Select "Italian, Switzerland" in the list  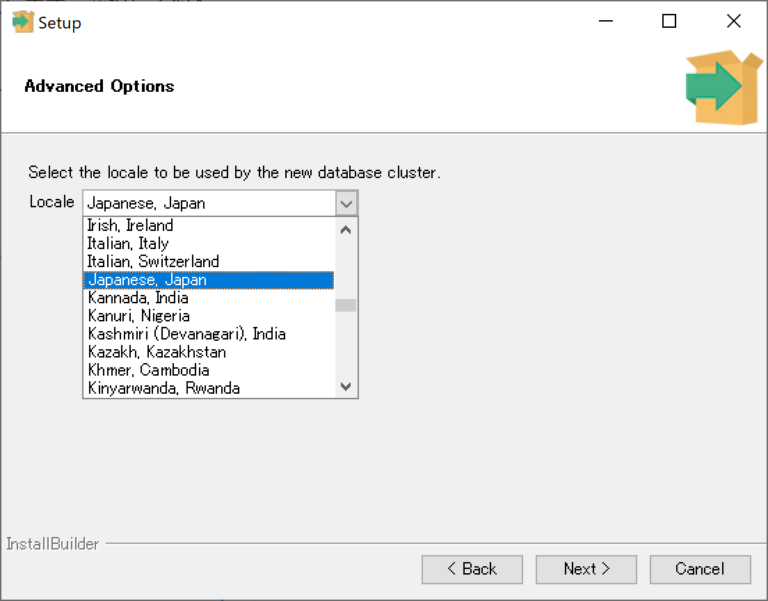[x=153, y=262]
